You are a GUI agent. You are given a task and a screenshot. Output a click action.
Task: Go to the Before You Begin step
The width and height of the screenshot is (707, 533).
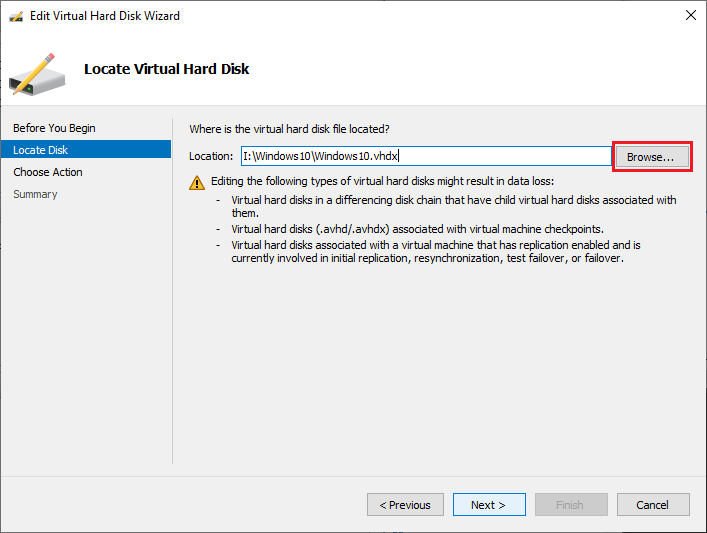tap(54, 128)
